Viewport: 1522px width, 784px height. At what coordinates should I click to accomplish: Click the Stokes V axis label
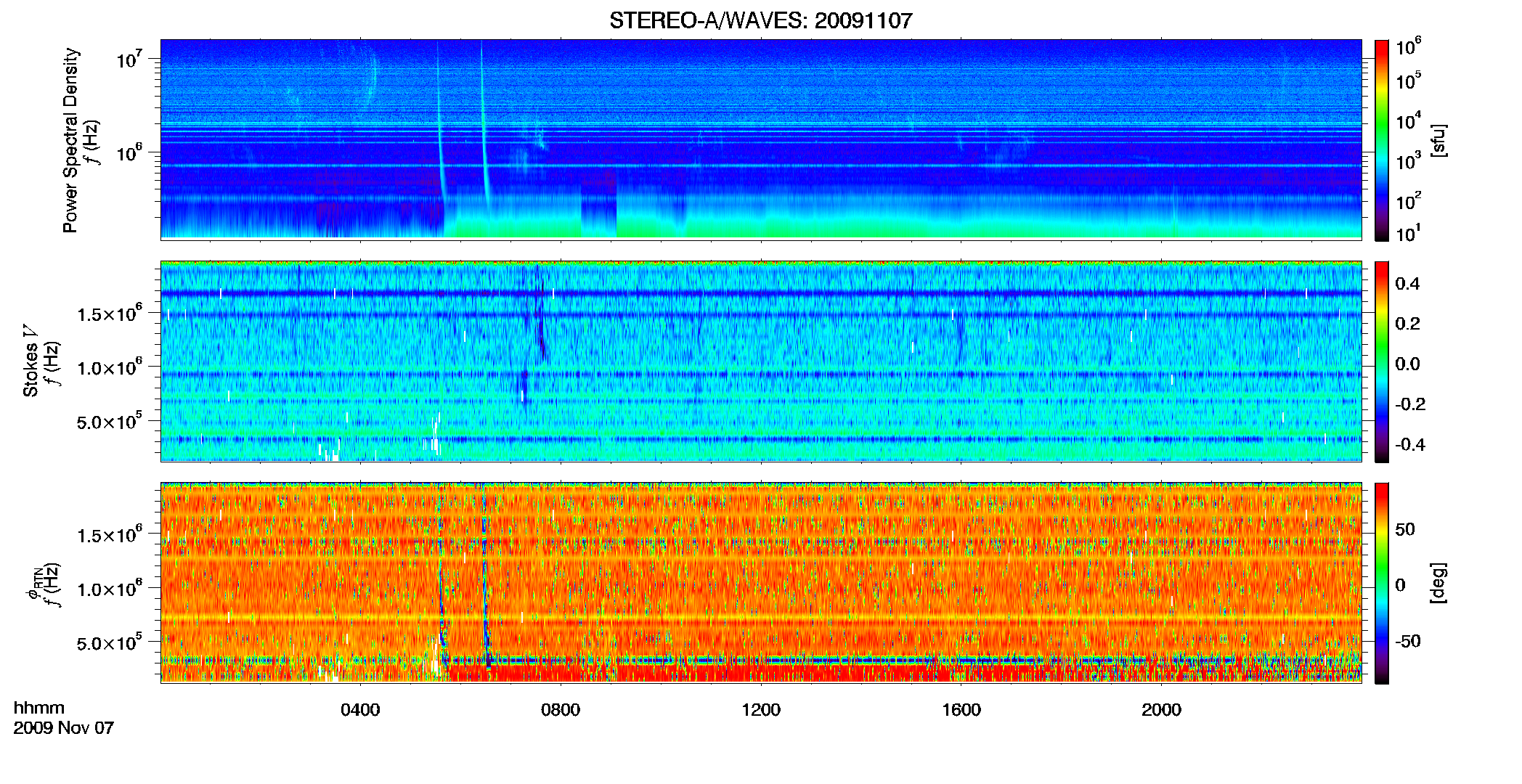[x=30, y=361]
